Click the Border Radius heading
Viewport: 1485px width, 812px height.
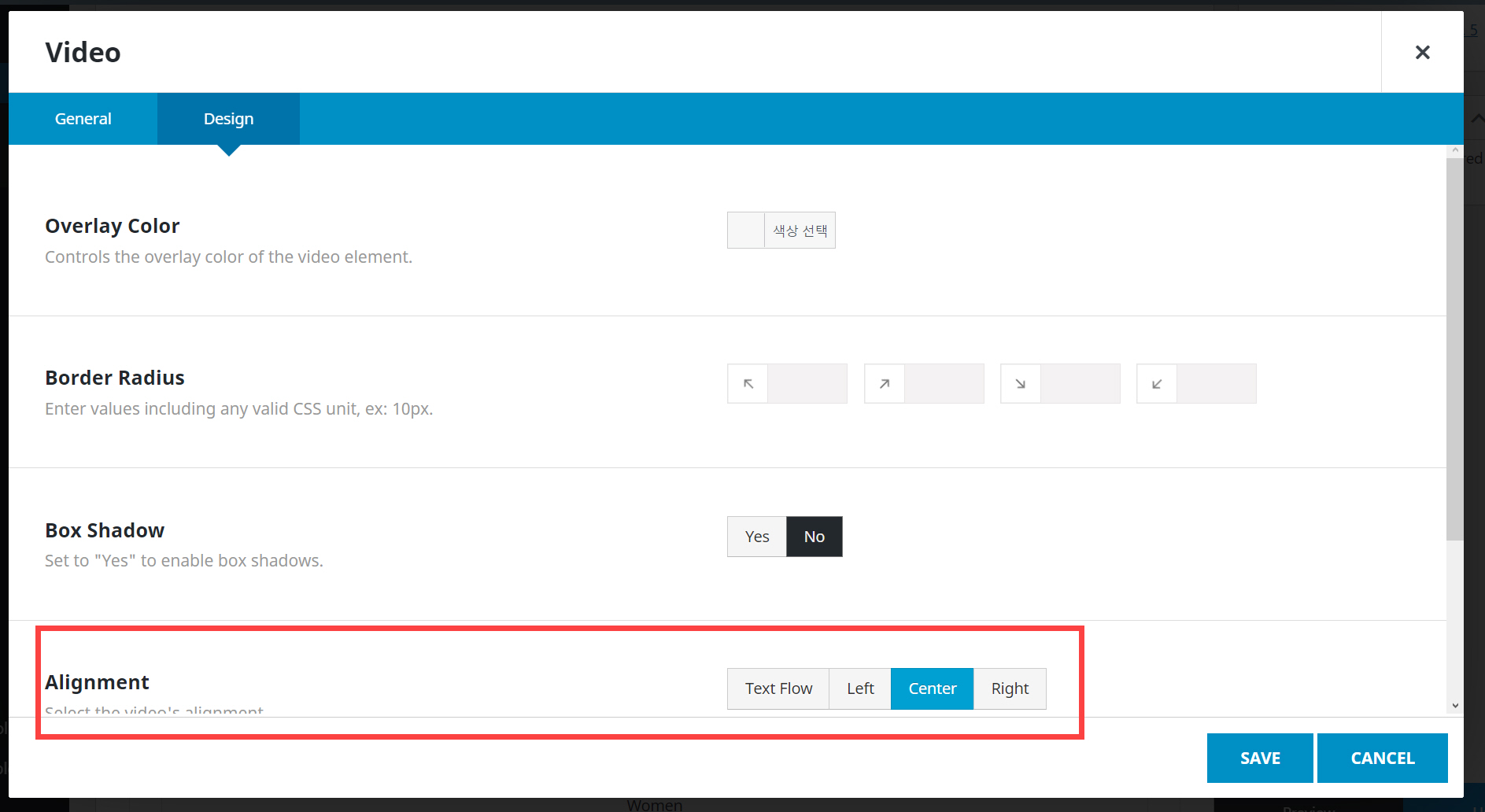[x=114, y=378]
